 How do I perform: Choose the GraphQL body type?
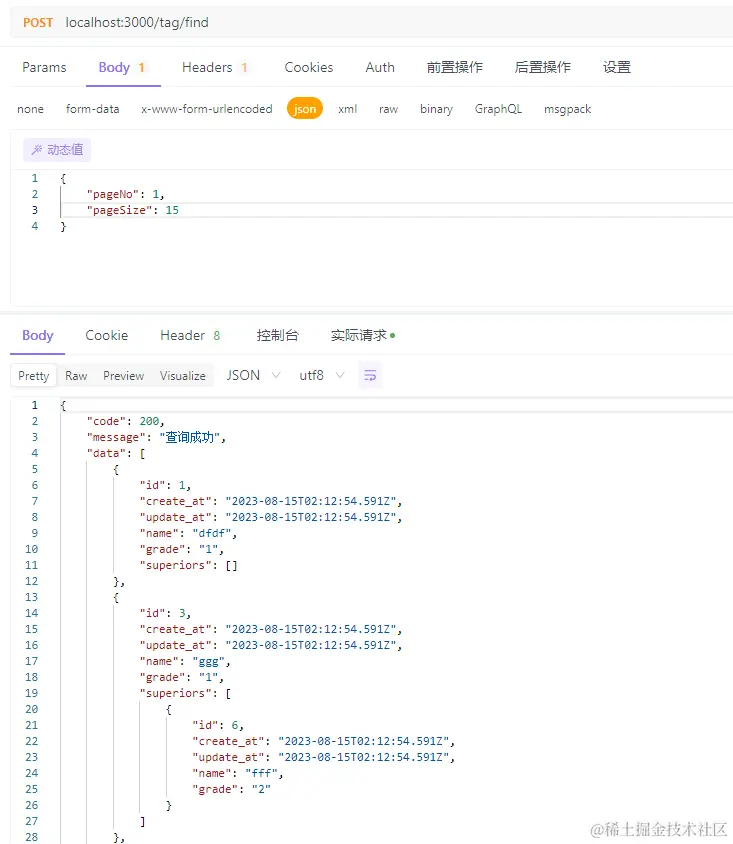tap(498, 109)
